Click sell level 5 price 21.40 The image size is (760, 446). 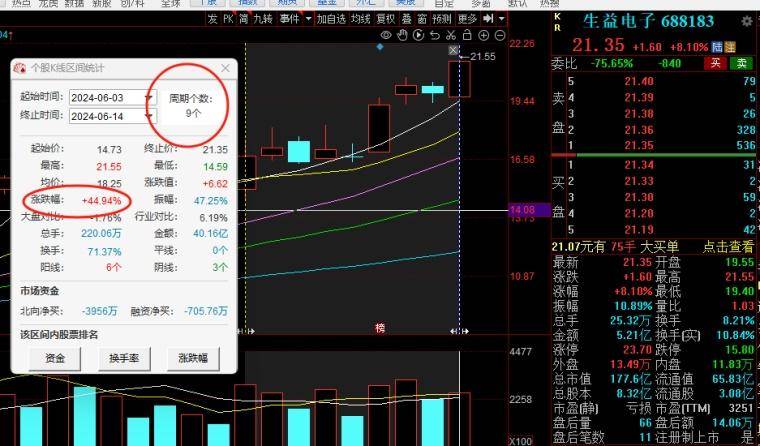[639, 81]
